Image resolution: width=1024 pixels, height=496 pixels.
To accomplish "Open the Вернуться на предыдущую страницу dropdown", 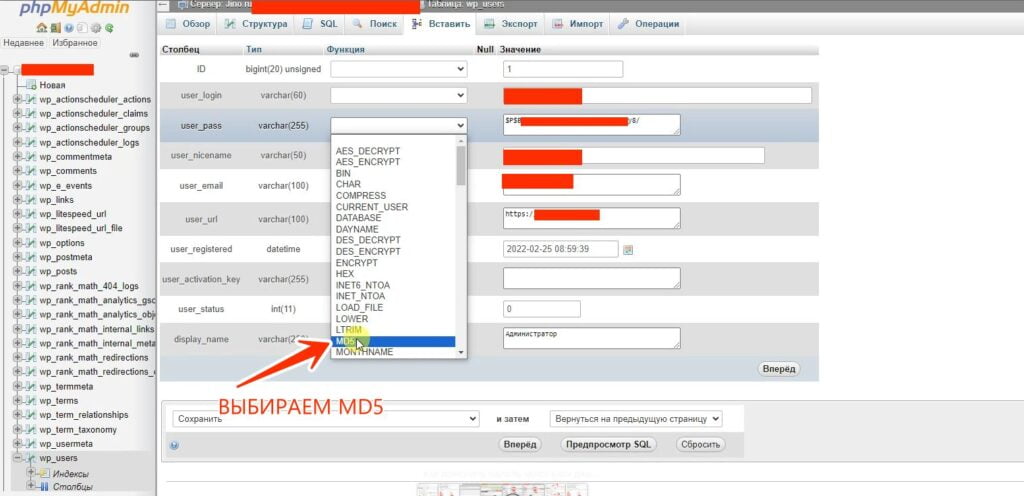I will (x=636, y=419).
